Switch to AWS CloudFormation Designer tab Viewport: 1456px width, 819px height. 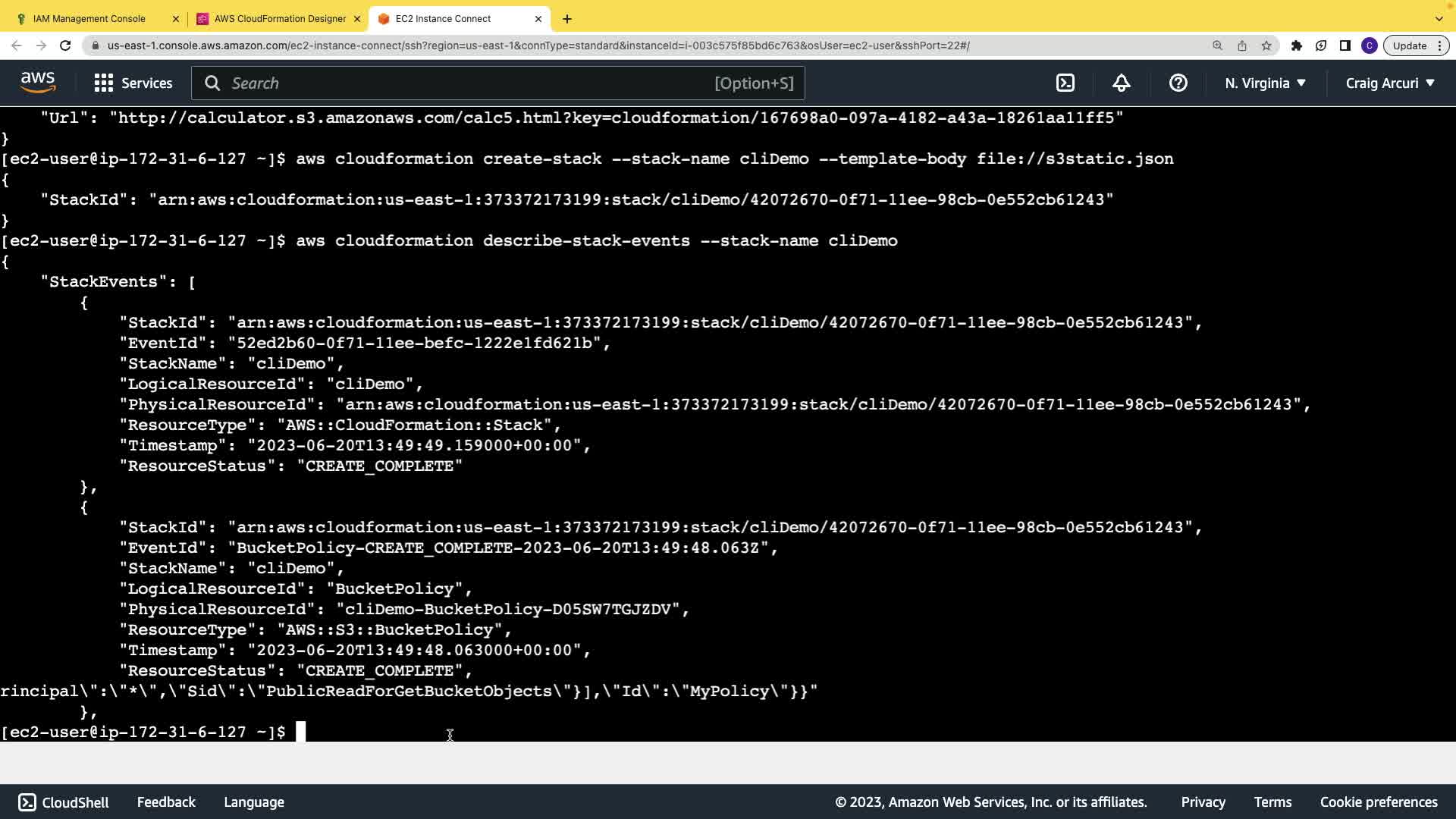279,18
